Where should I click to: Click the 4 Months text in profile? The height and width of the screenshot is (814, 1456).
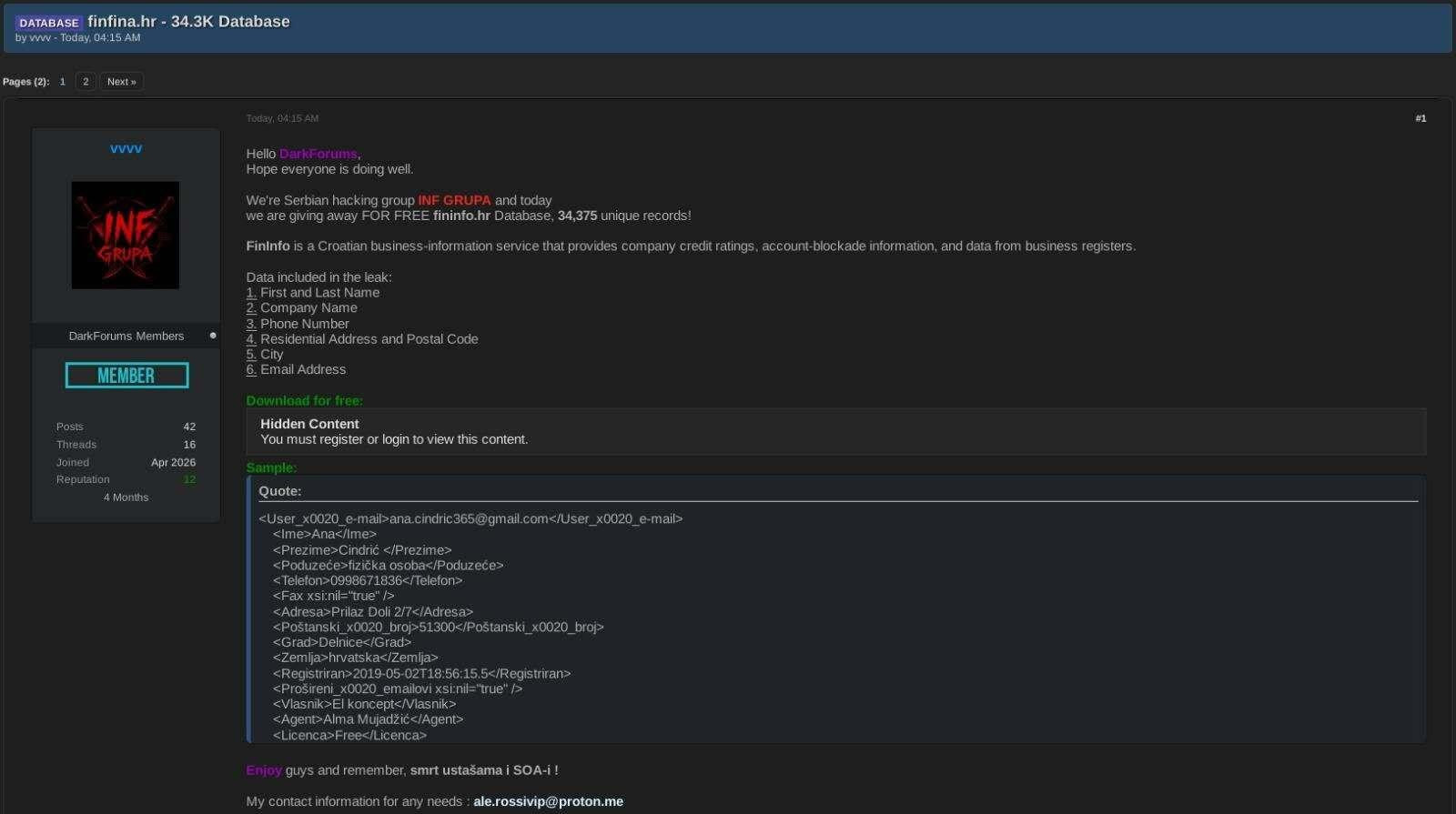tap(126, 497)
